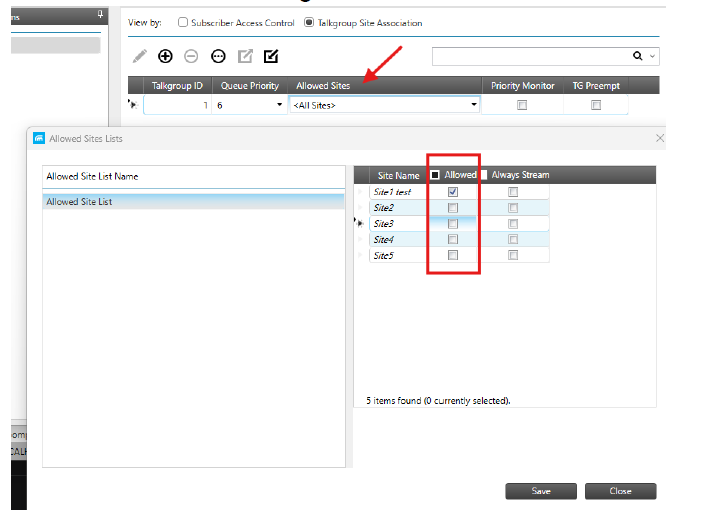719x517 pixels.
Task: Click the pin icon on left panel
Action: (x=100, y=15)
